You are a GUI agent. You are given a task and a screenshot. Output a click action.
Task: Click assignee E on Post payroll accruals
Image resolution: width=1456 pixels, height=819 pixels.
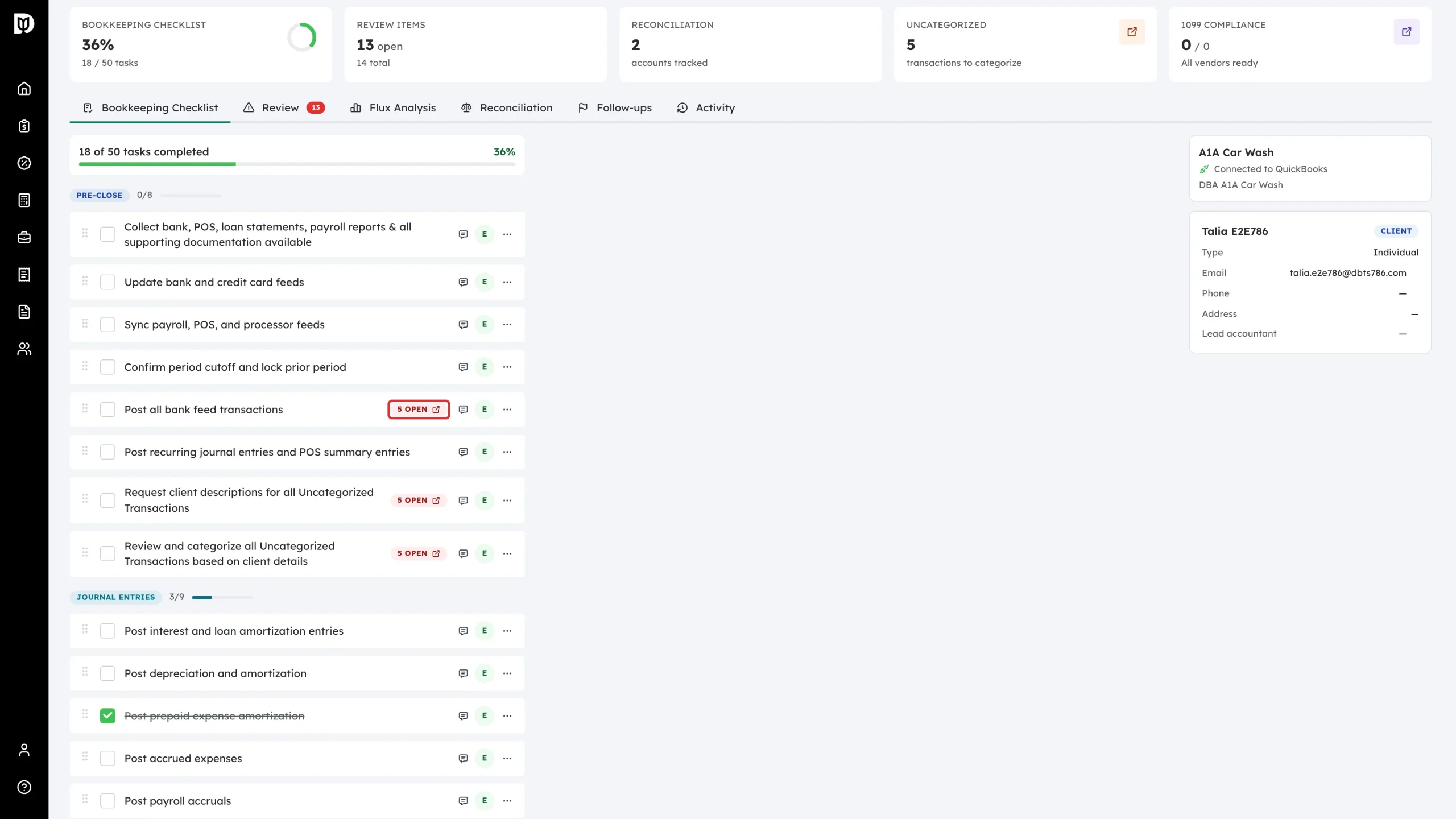(485, 801)
